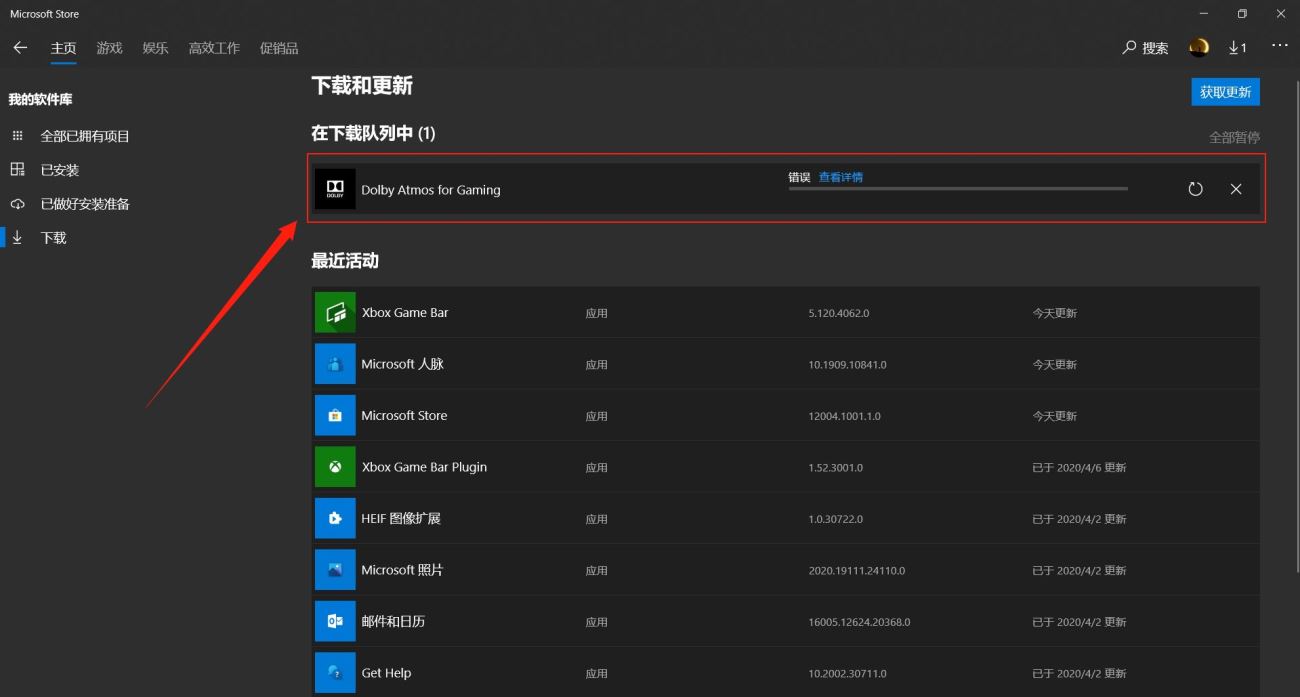Click 今天更新 in Xbox Game Bar row
Screen dimensions: 1300x697
(1055, 313)
